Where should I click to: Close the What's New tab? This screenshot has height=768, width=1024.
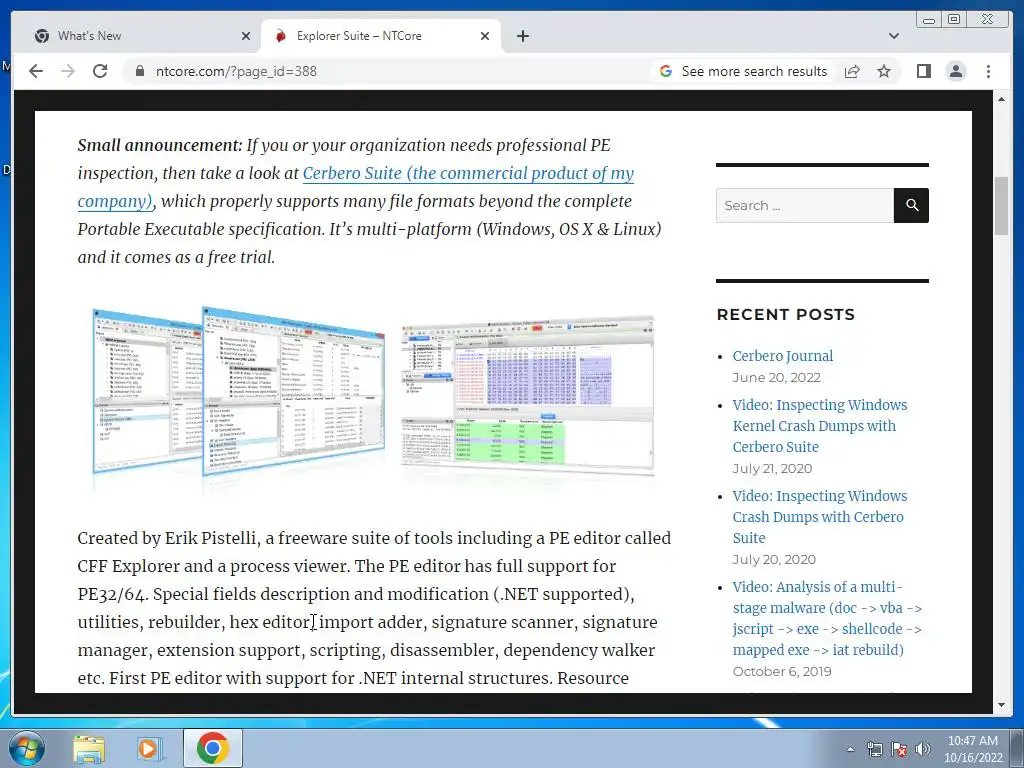pos(246,36)
